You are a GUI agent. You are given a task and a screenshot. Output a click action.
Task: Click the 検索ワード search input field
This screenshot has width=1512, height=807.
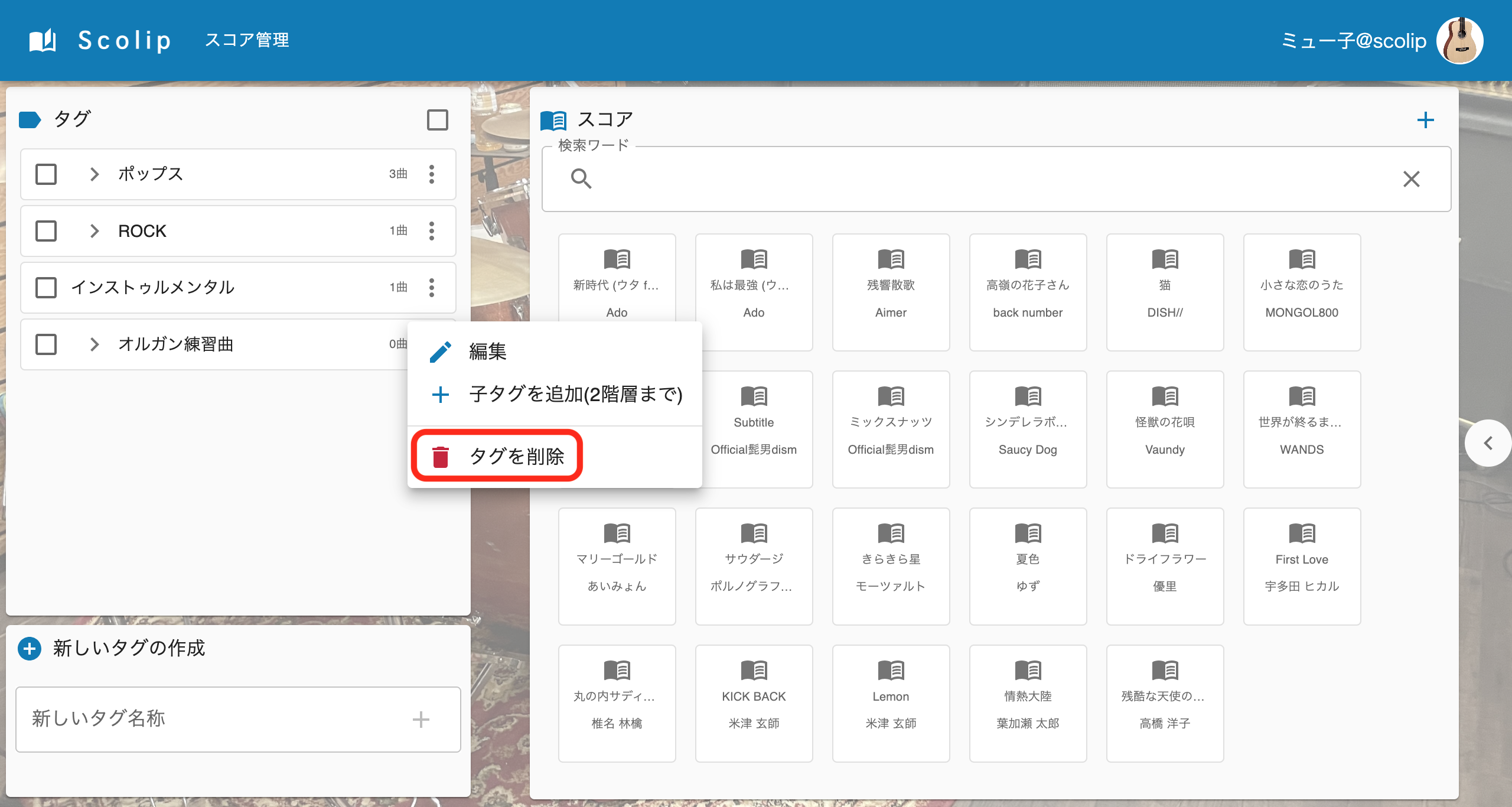[x=996, y=178]
